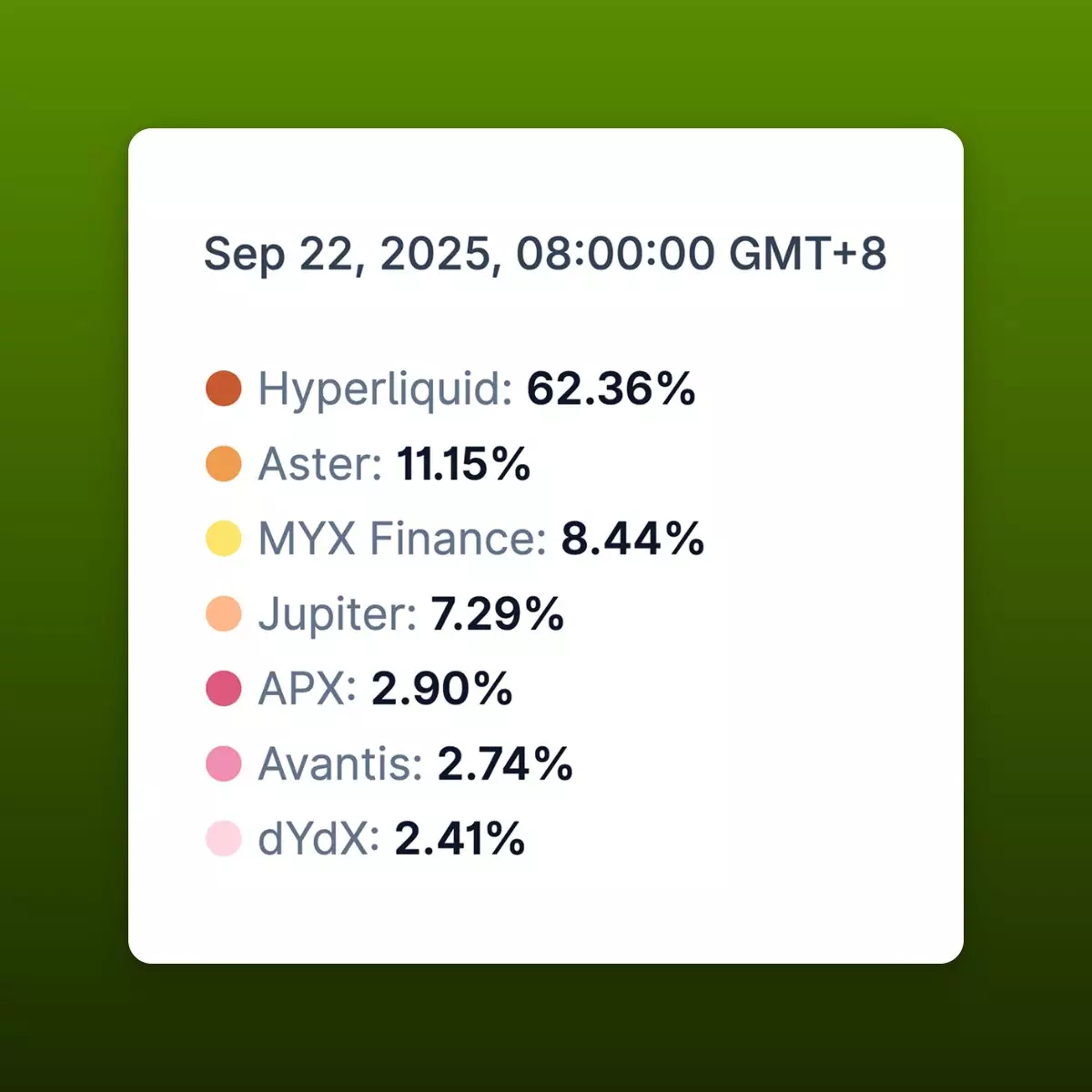1092x1092 pixels.
Task: Click the 11.15% value
Action: (464, 464)
